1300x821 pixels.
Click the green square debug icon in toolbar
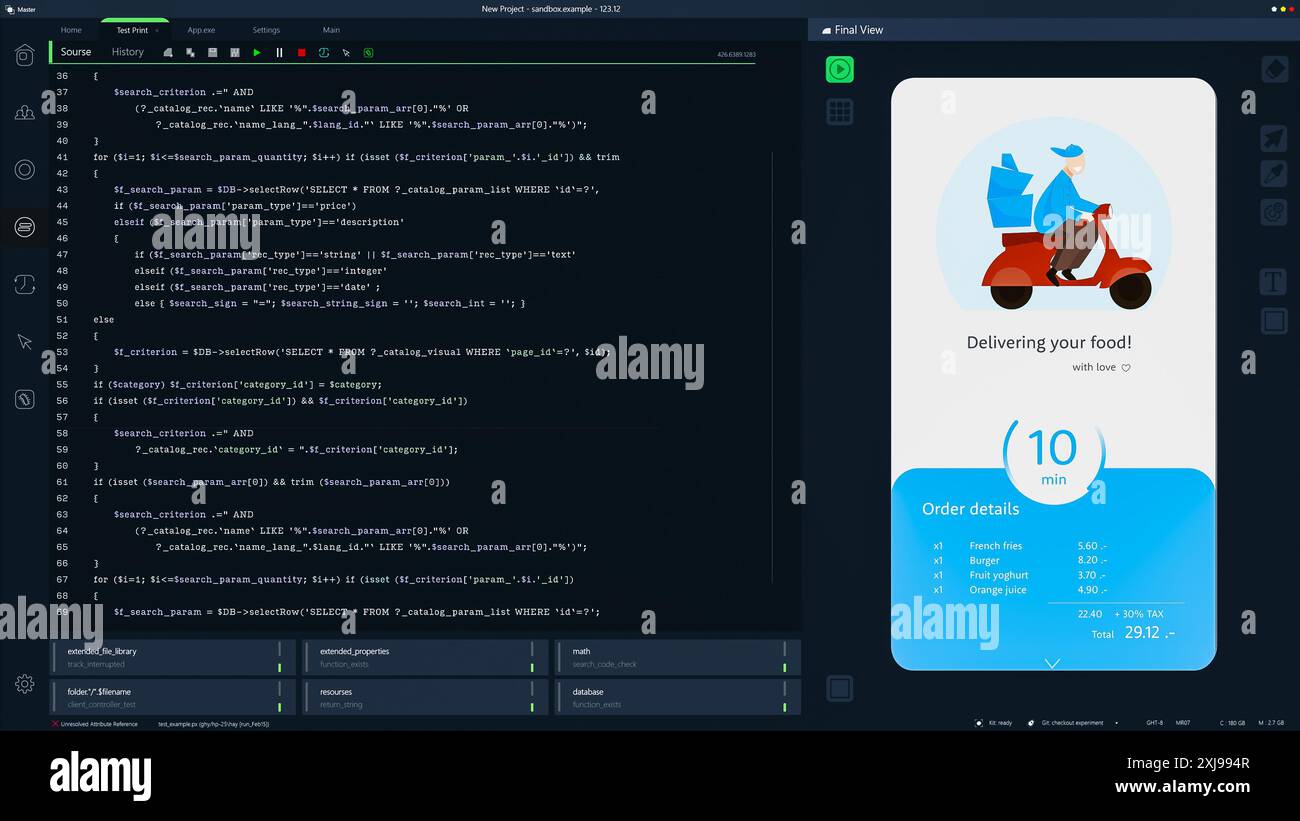click(368, 52)
